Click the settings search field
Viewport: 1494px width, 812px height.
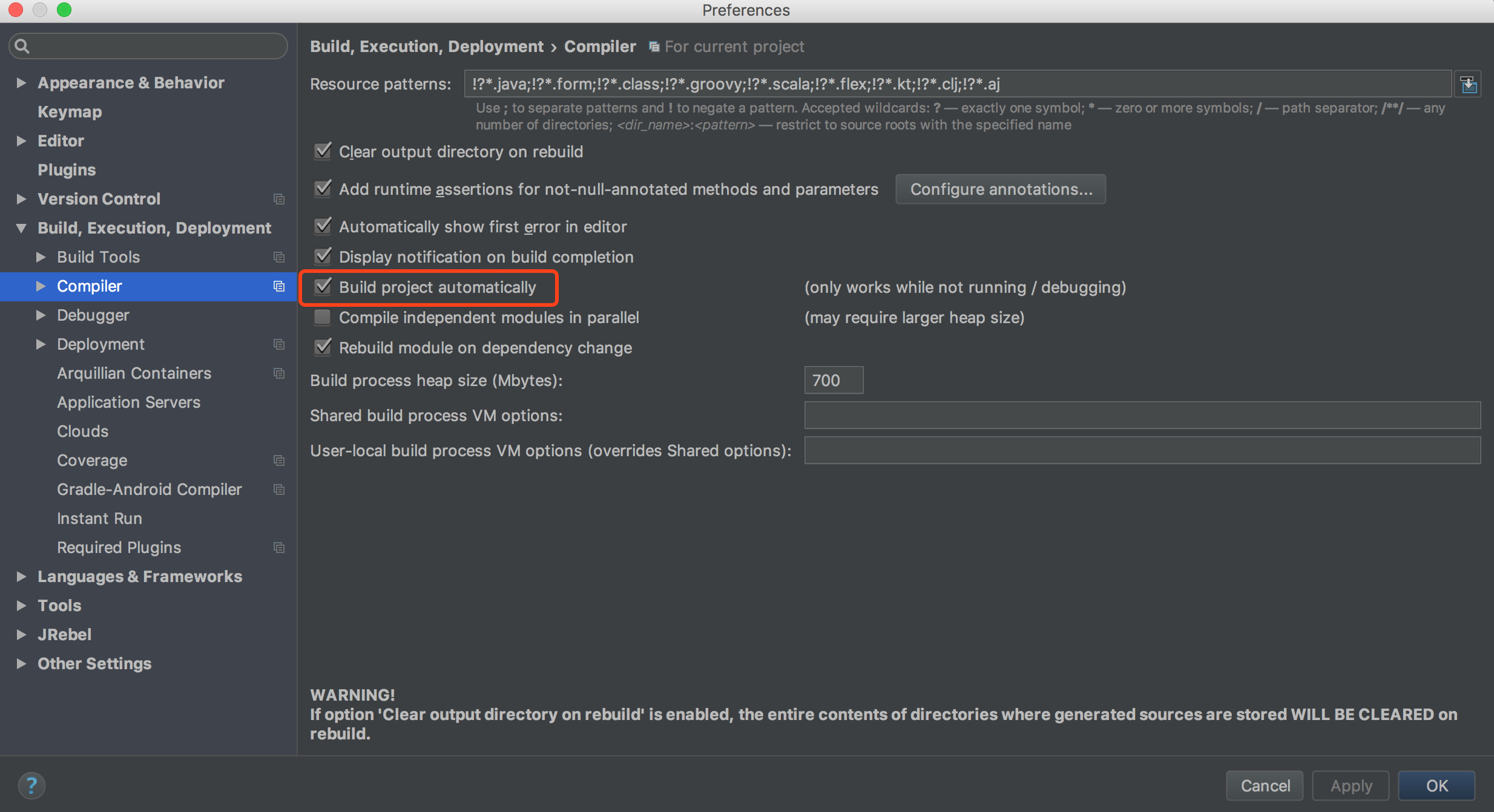(148, 46)
